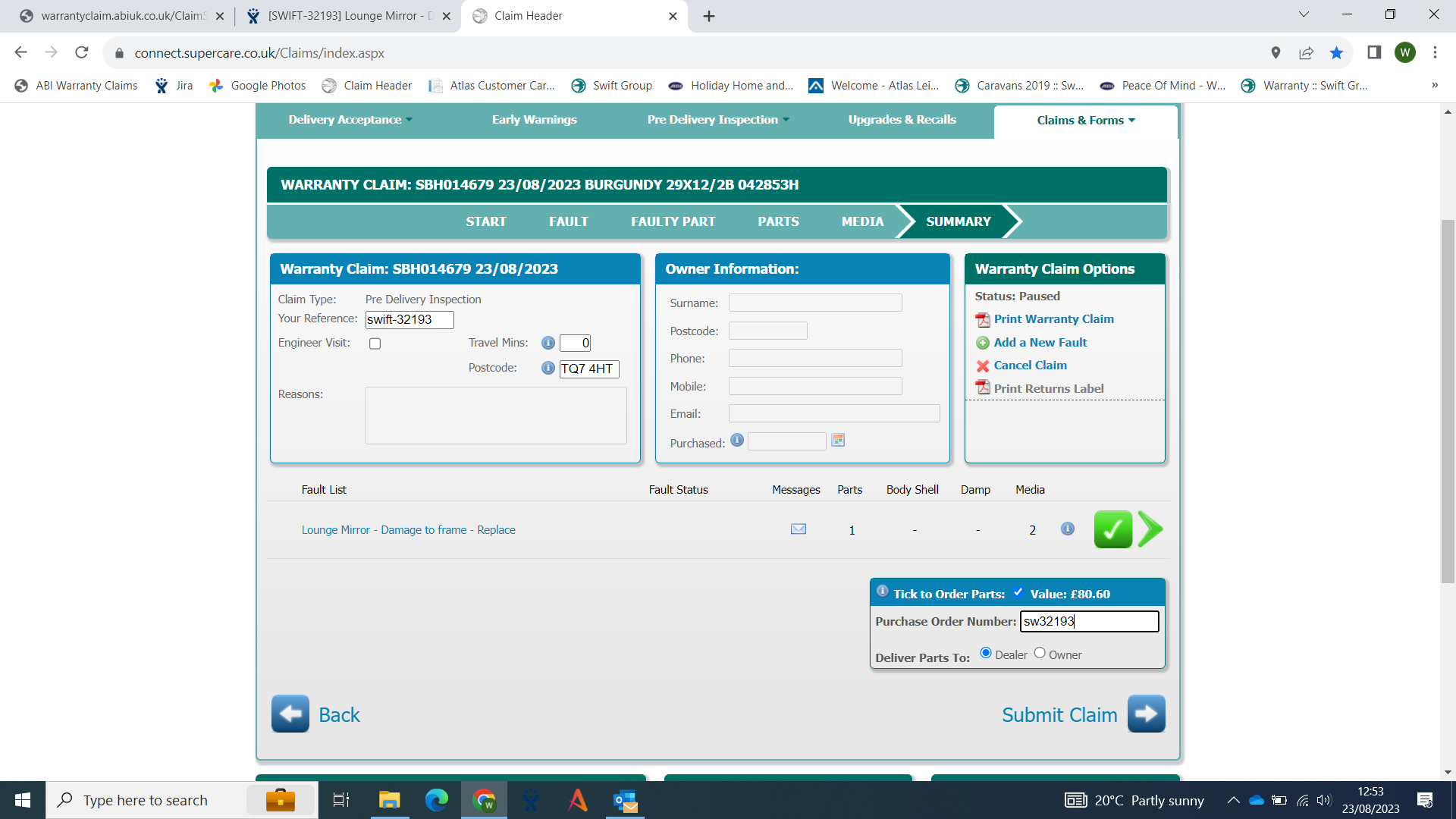Untick the Tick to Order Parts checkbox
The width and height of the screenshot is (1456, 819).
1018,592
